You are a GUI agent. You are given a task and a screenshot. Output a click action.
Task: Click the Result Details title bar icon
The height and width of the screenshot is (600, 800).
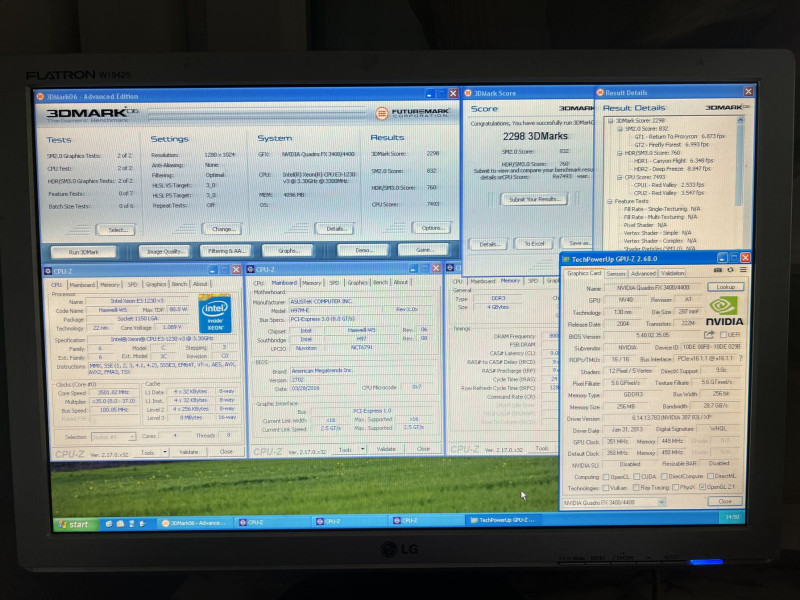pos(600,92)
